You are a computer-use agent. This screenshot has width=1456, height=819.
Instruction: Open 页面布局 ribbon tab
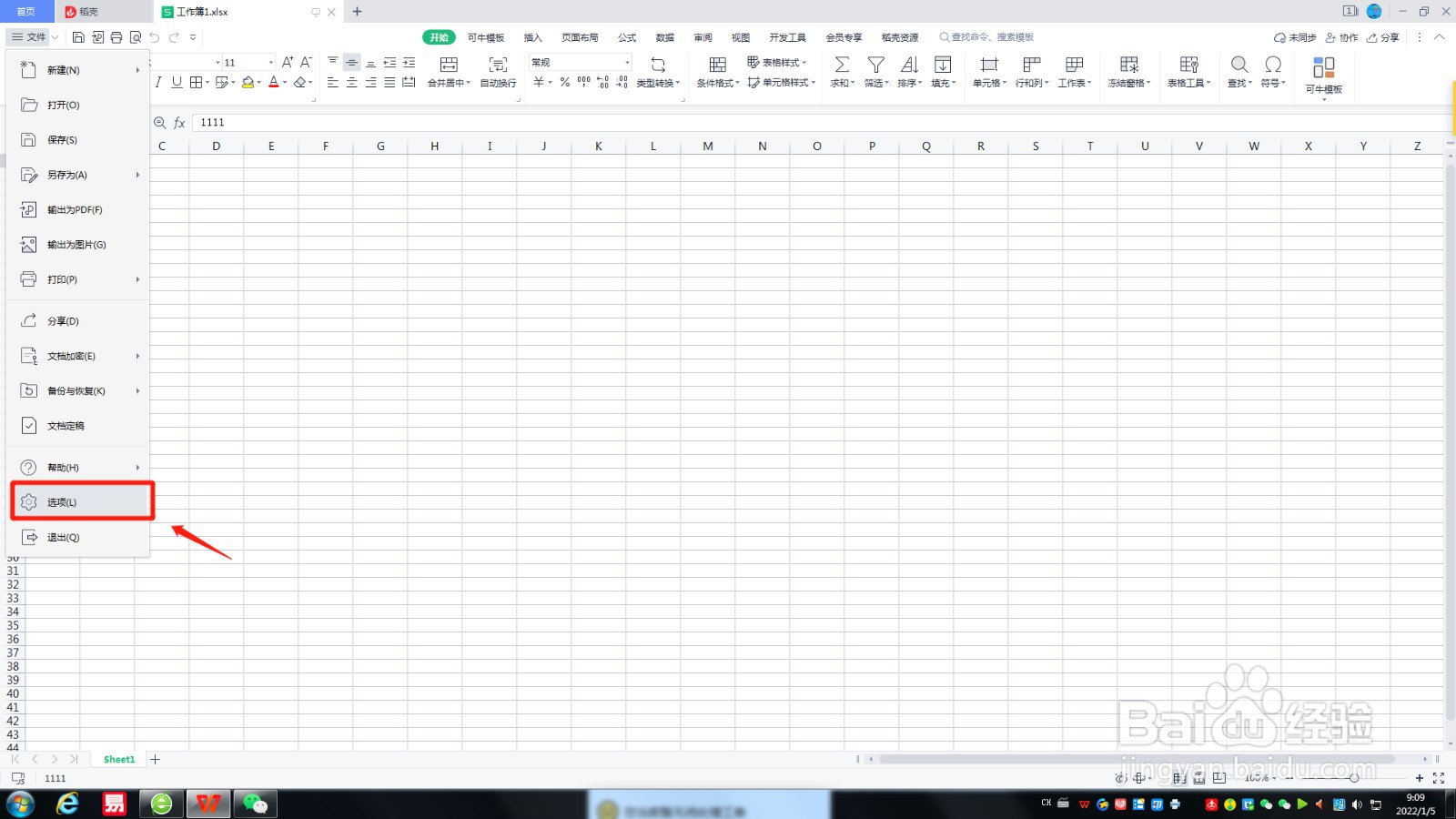coord(580,37)
